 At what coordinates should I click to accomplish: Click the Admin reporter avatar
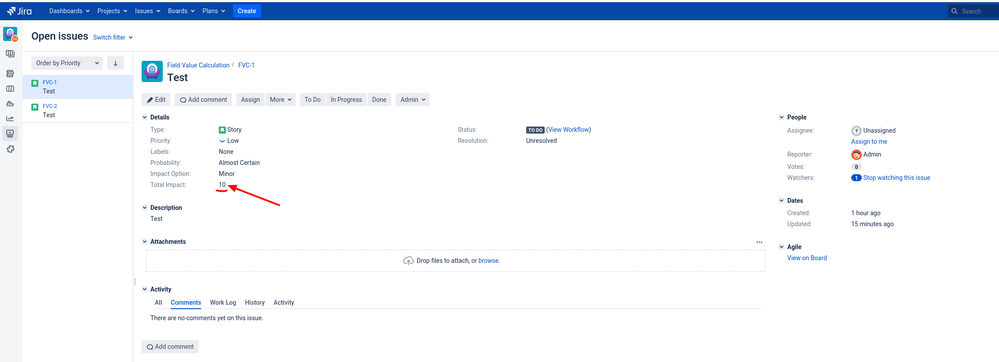pos(856,155)
